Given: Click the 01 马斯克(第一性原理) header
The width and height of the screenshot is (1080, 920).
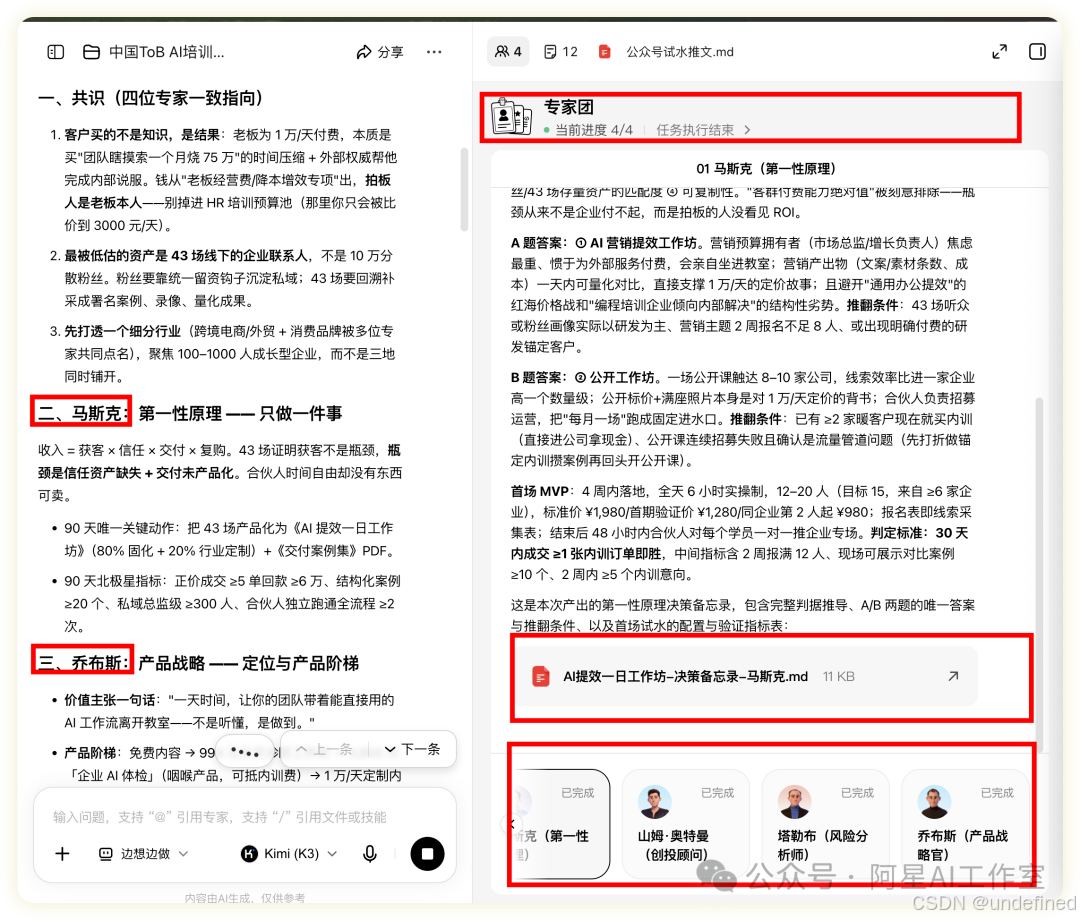Looking at the screenshot, I should click(x=766, y=169).
